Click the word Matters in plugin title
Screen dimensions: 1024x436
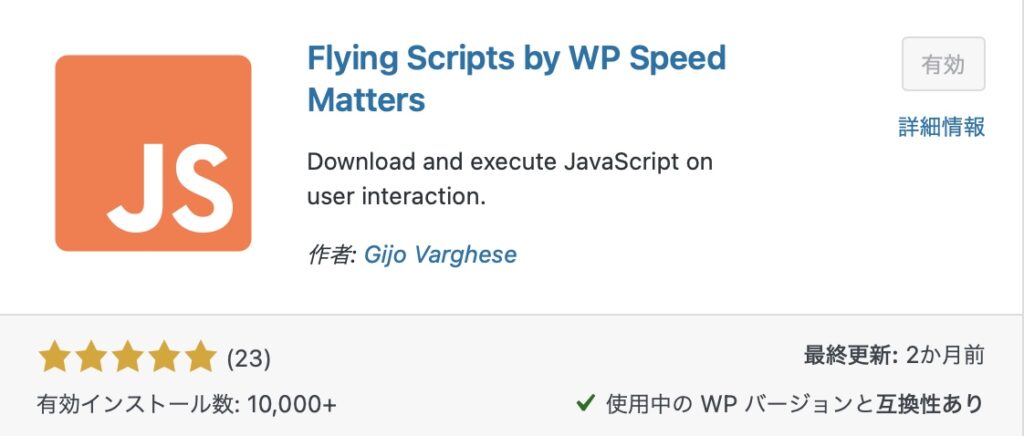click(366, 100)
